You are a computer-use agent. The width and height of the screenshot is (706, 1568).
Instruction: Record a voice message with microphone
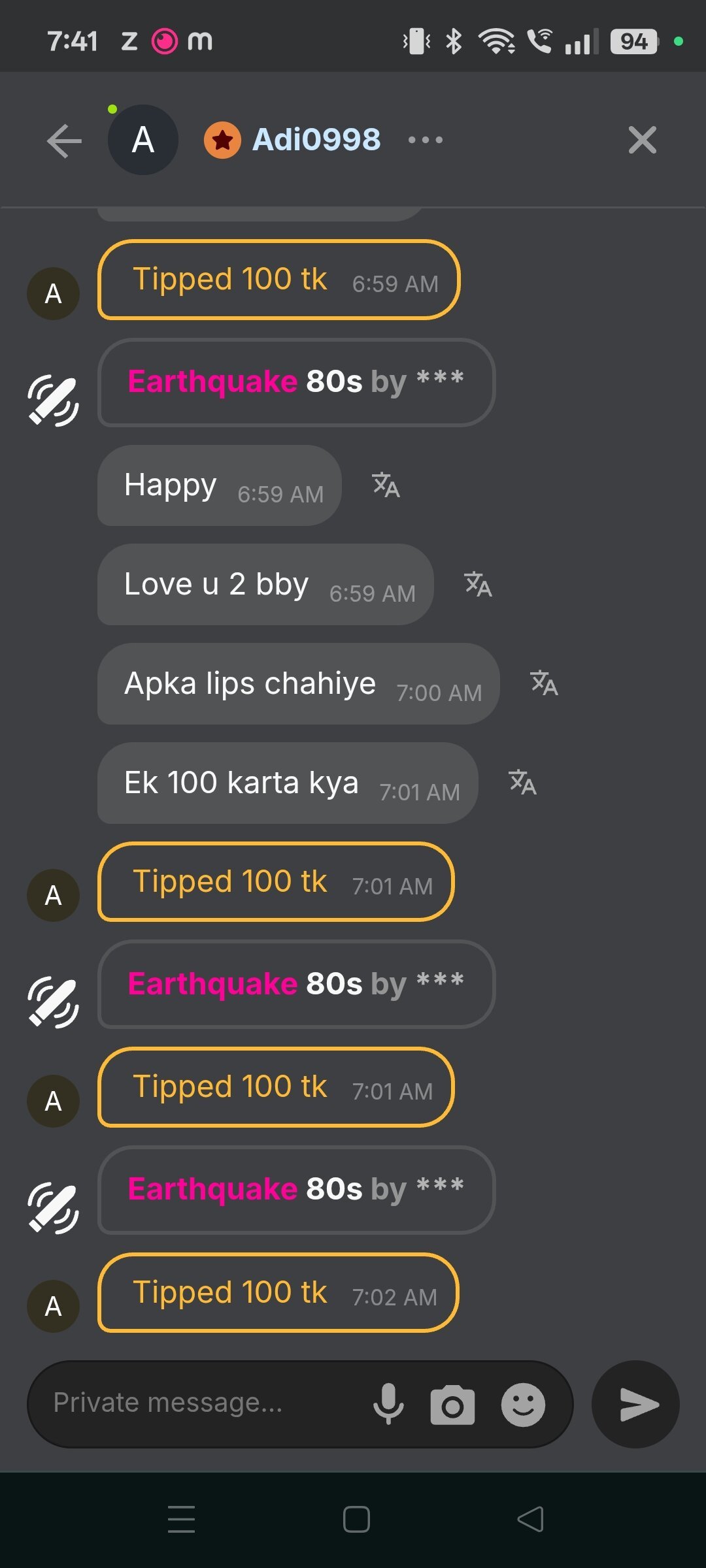tap(388, 1404)
